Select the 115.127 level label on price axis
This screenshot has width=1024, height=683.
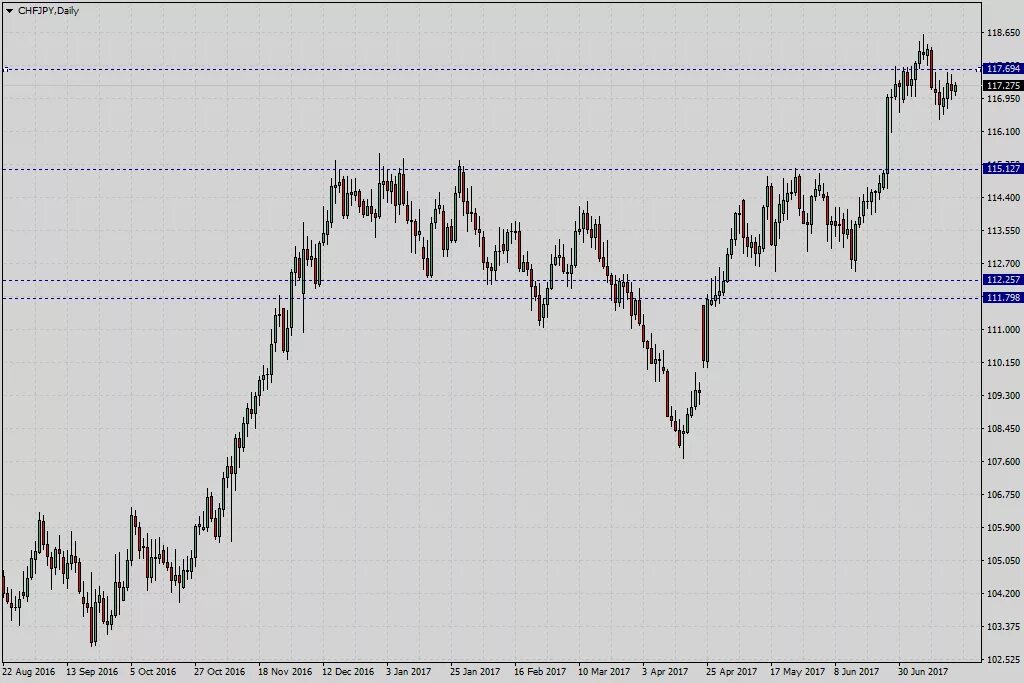point(1001,170)
